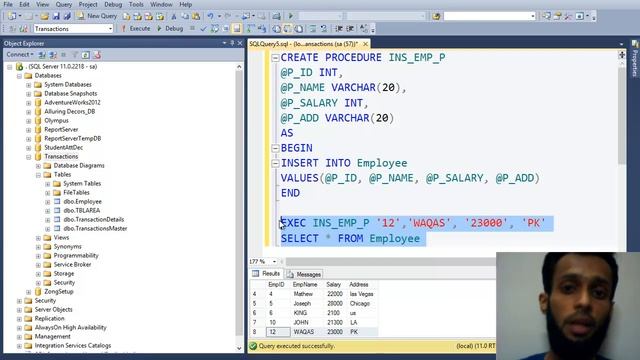Click the Refresh icon in Object Explorer

[86, 55]
